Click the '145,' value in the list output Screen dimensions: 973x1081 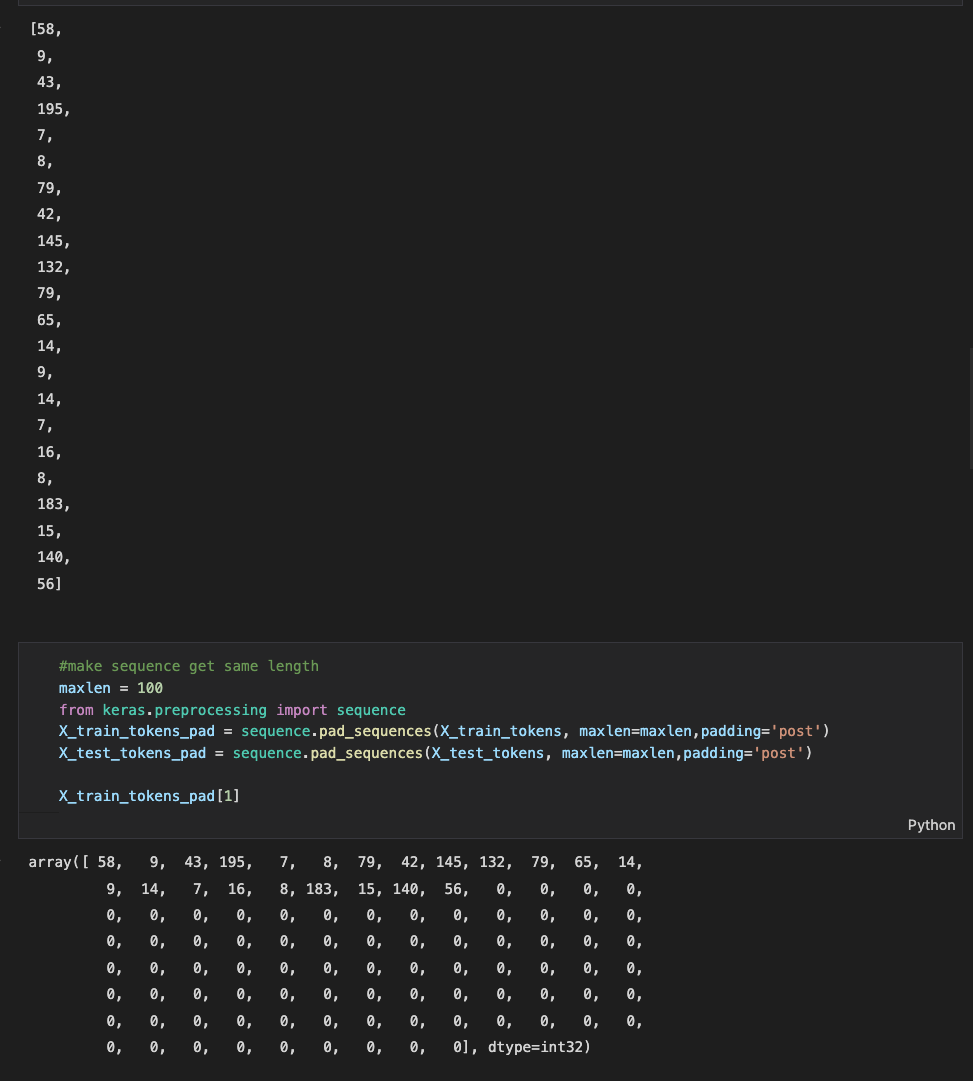pos(54,241)
